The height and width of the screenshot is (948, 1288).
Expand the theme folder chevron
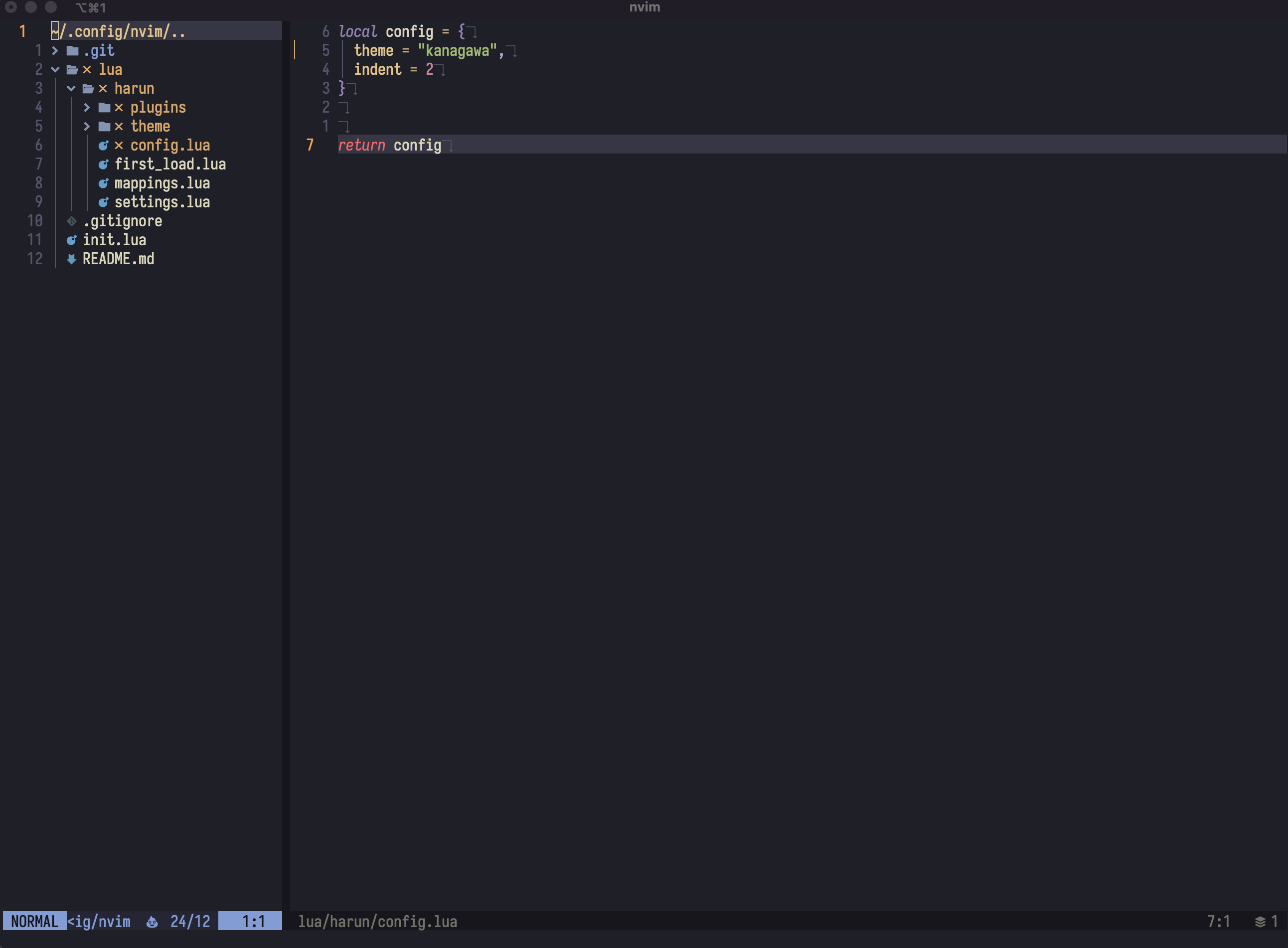87,126
